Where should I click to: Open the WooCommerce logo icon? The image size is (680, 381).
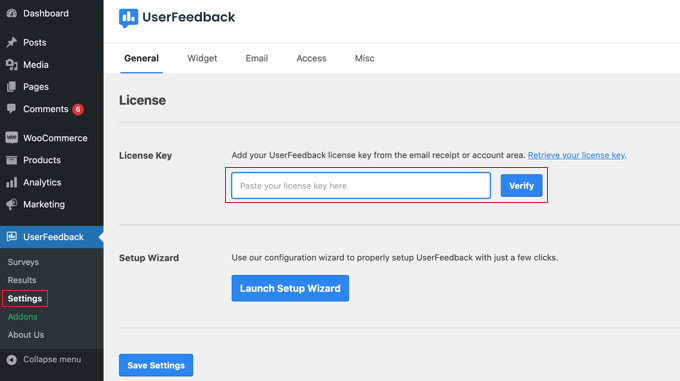click(x=12, y=137)
